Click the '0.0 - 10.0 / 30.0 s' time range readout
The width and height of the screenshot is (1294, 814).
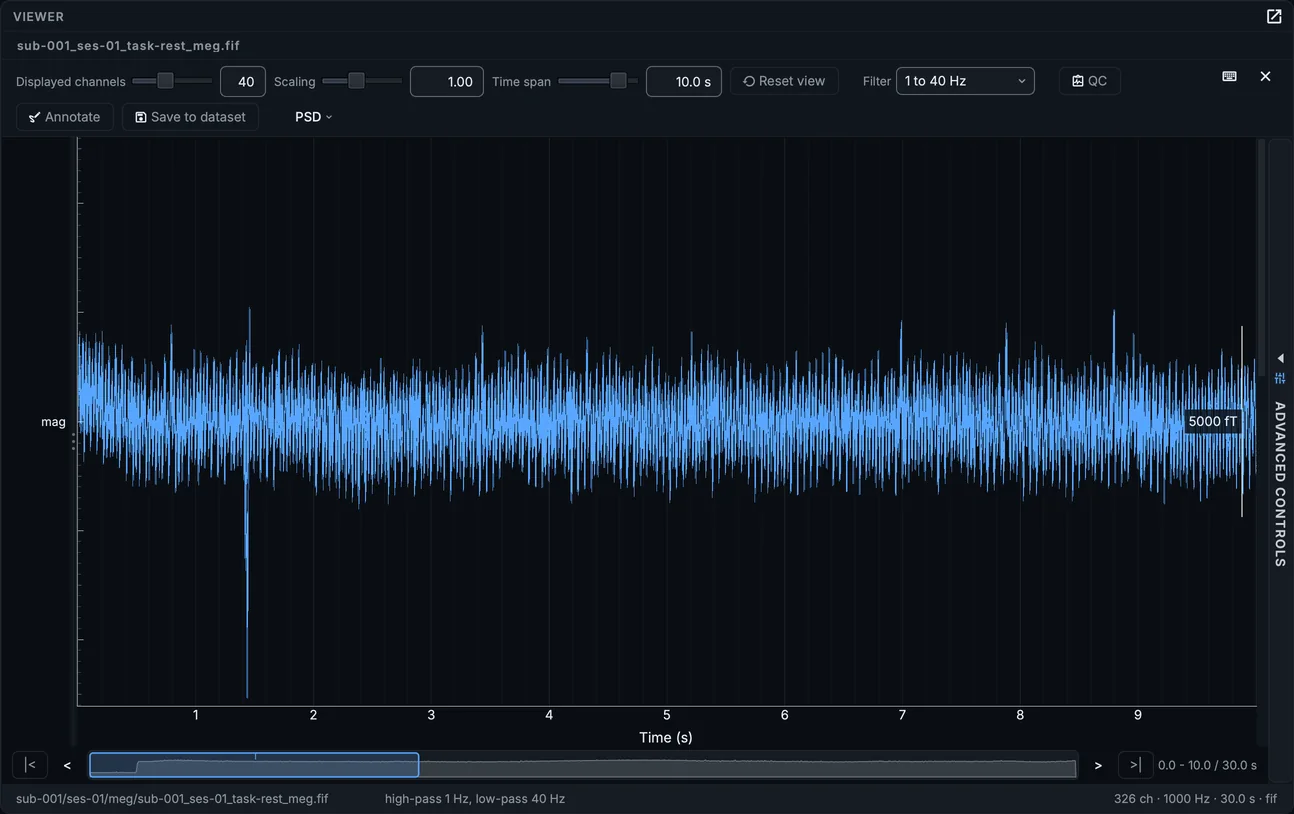1207,765
